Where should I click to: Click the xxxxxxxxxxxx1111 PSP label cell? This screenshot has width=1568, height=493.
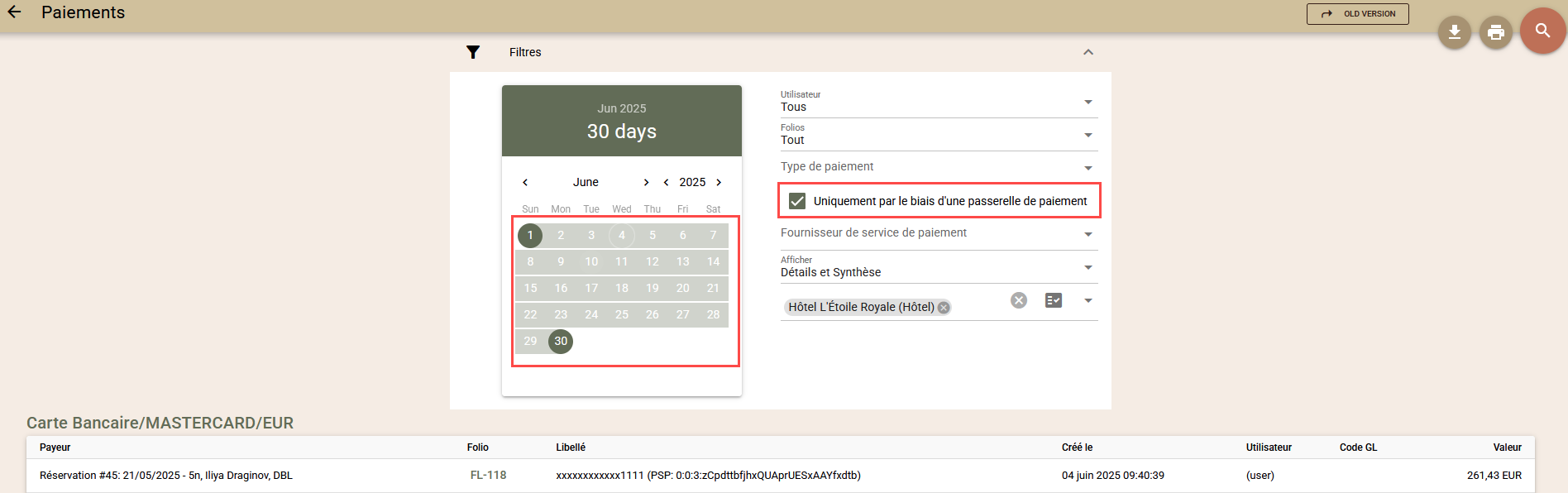click(x=708, y=476)
